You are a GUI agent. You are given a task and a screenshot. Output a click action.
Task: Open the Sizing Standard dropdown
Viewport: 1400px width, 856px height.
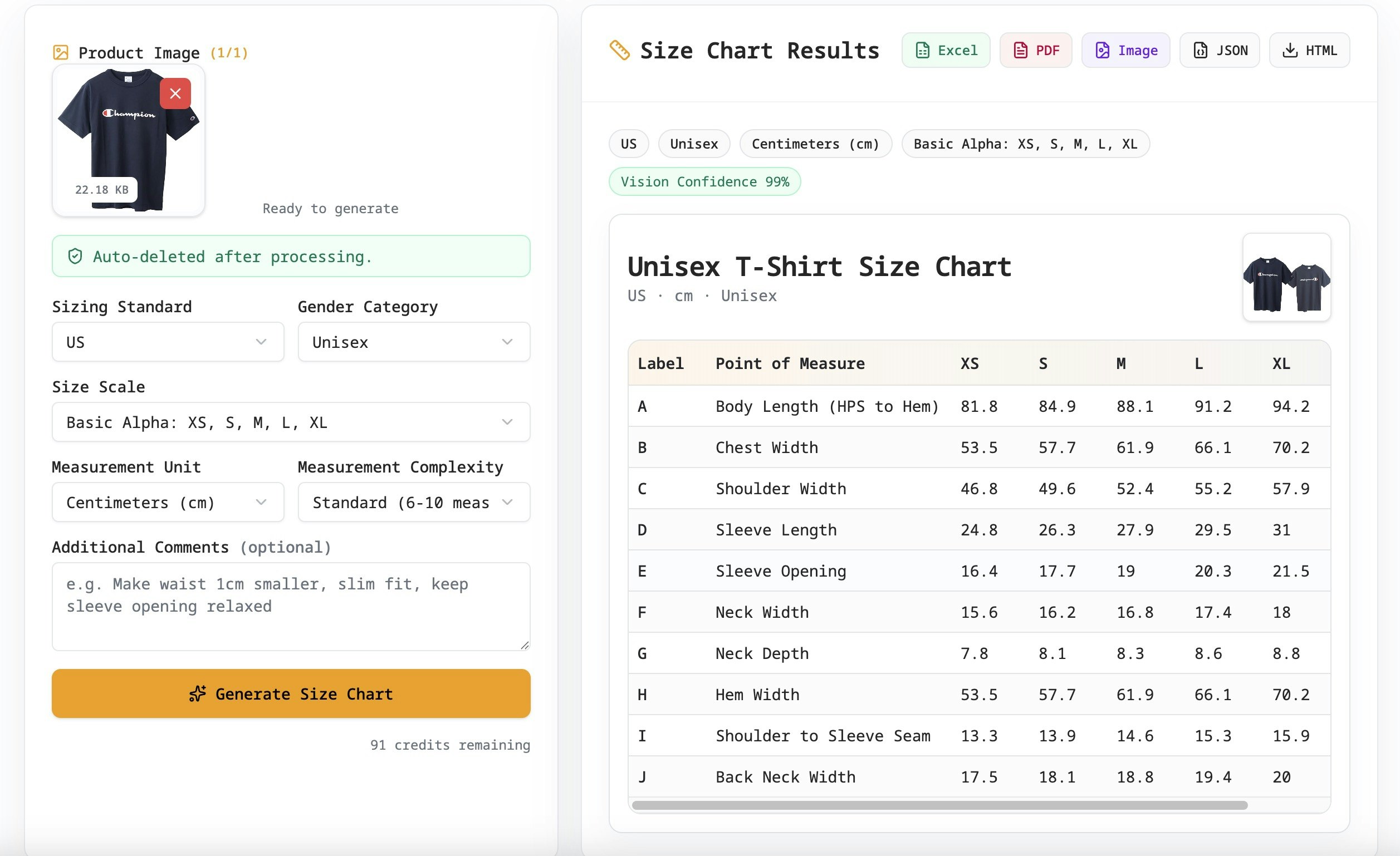click(x=167, y=341)
